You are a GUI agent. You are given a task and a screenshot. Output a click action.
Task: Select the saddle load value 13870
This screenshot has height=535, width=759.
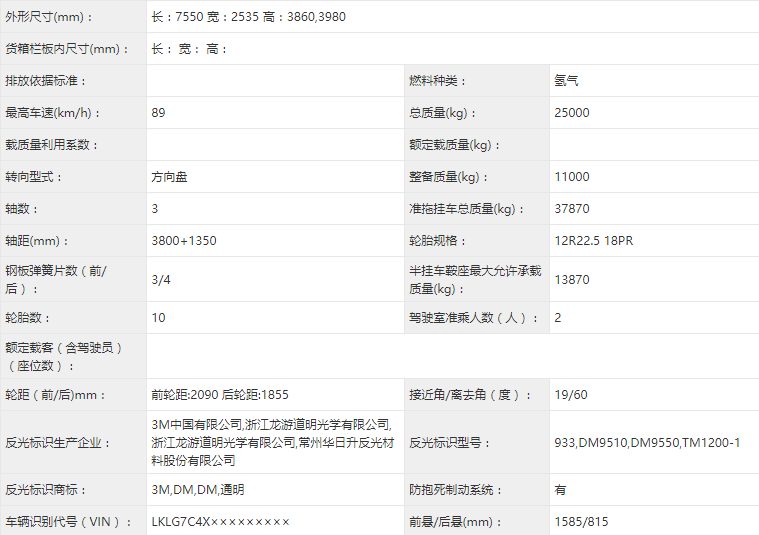point(571,280)
